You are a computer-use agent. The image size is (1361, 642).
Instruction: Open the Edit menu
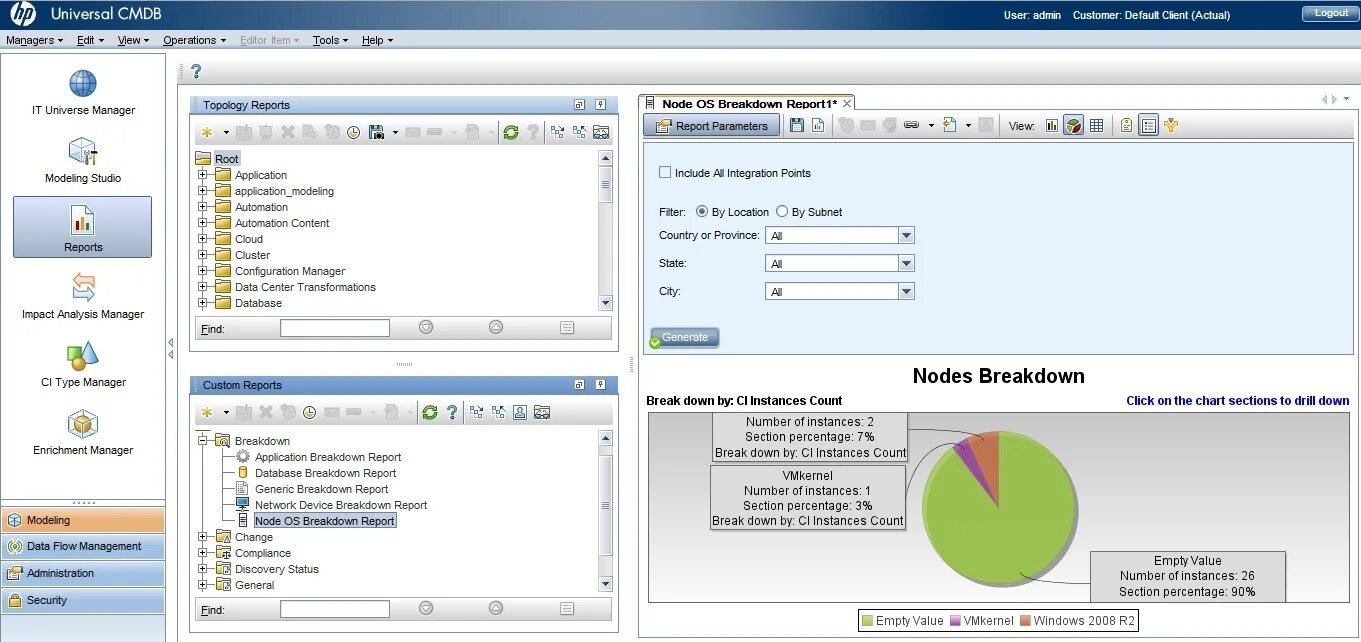(x=90, y=40)
